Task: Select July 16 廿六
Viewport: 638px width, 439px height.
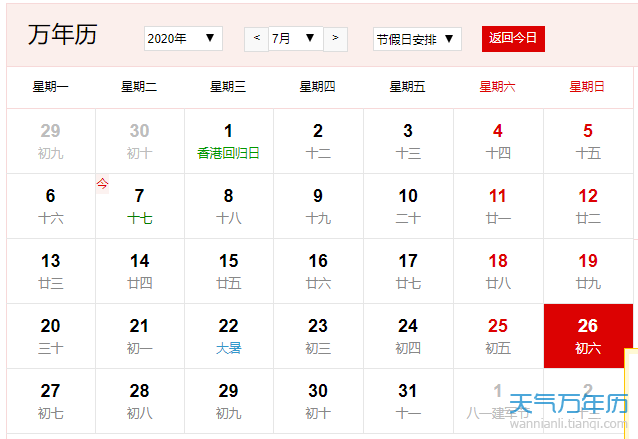Action: [319, 271]
